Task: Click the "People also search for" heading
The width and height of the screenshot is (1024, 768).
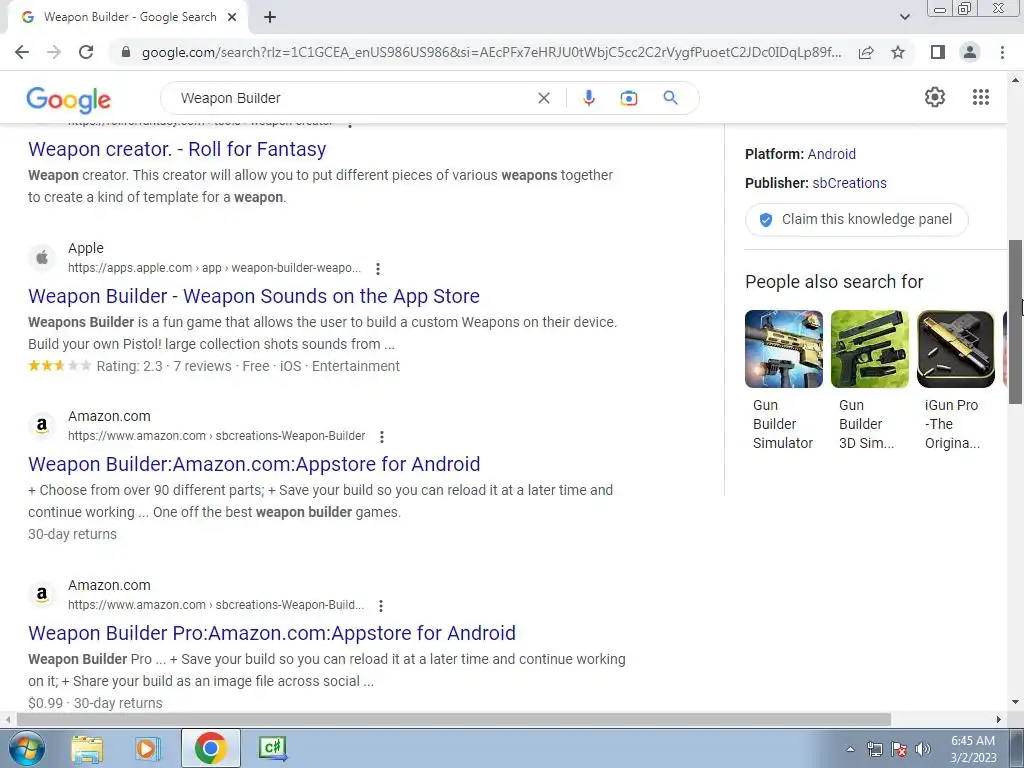Action: click(x=834, y=282)
